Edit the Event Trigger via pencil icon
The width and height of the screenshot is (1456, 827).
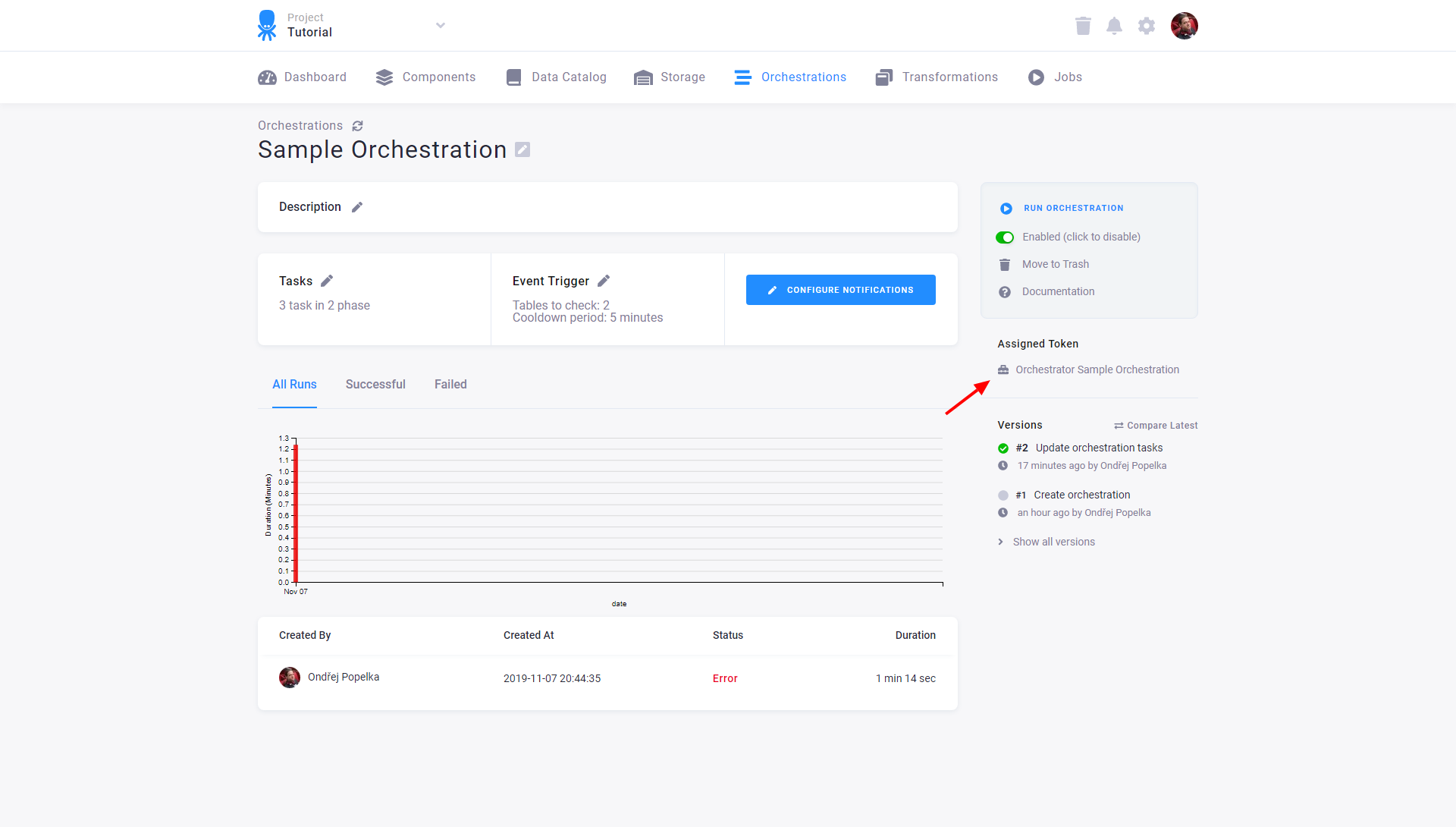[x=604, y=280]
